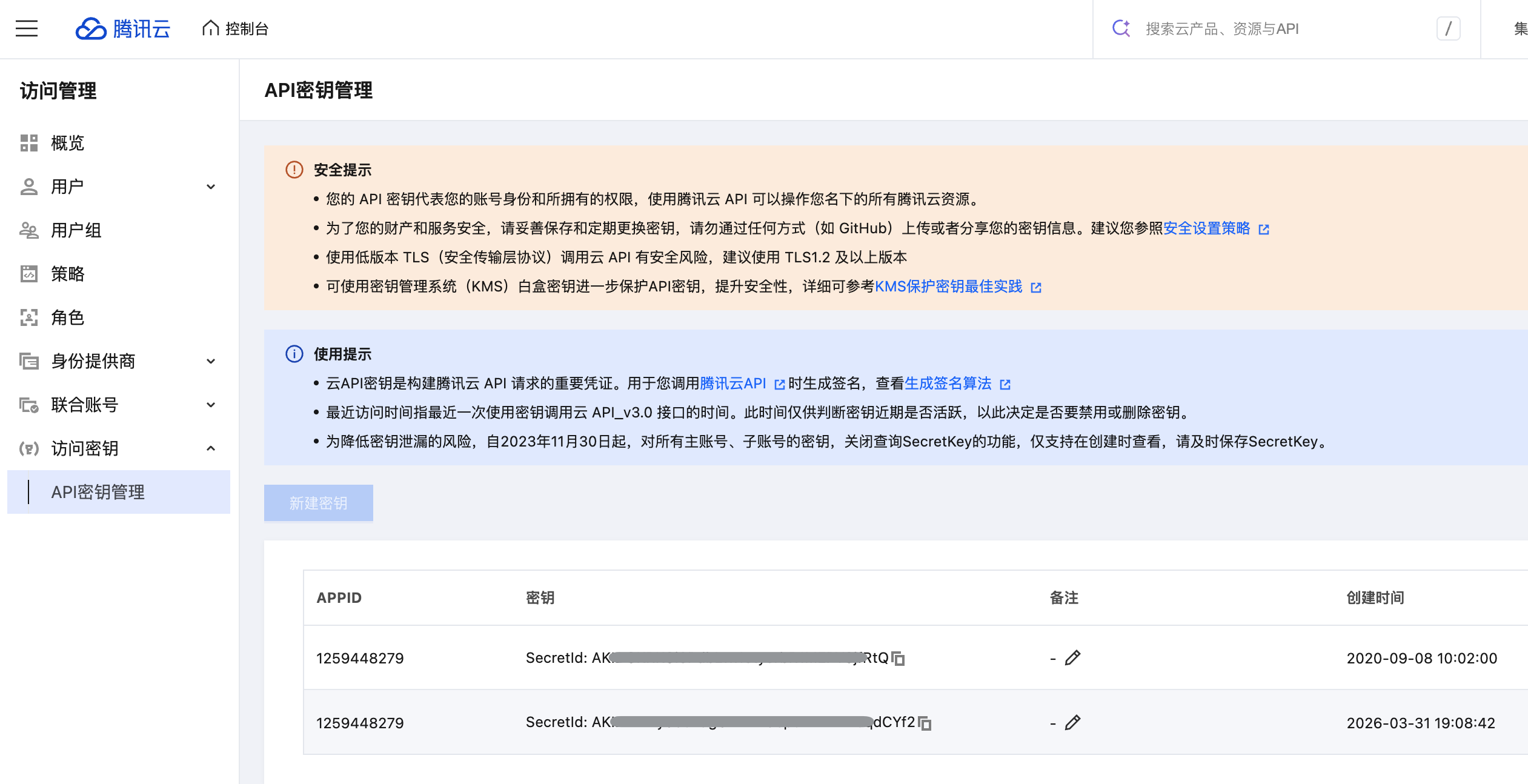Expand the 联合账号 chevron

tap(211, 405)
